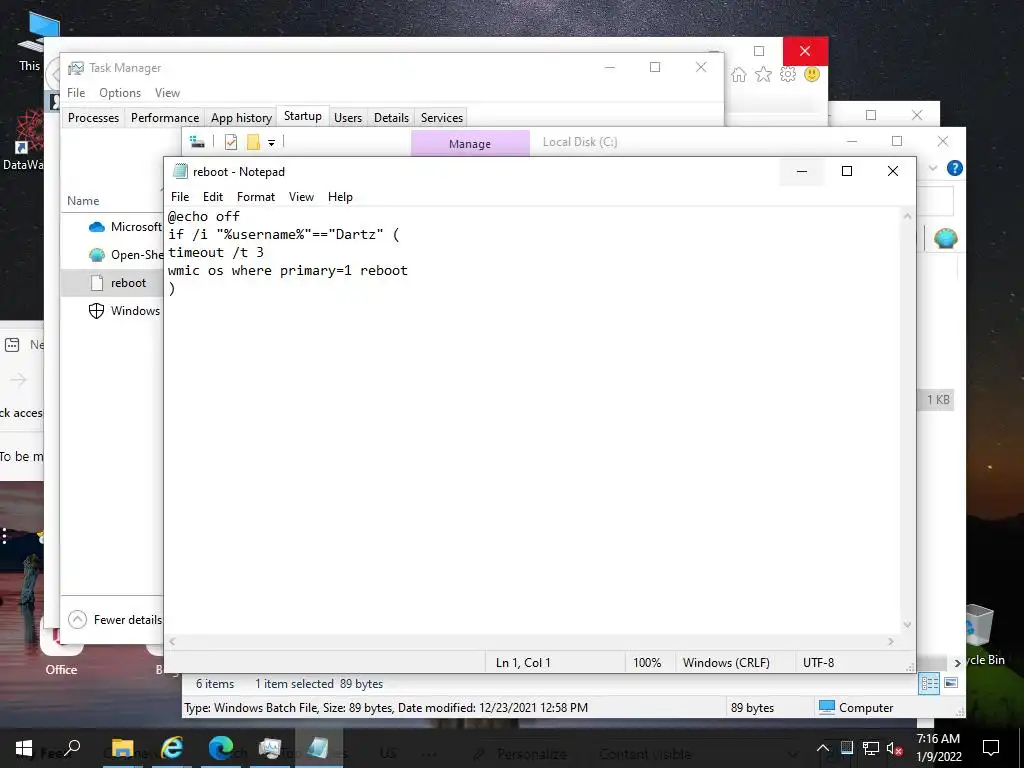Open the Action Center notification icon

coord(991,748)
